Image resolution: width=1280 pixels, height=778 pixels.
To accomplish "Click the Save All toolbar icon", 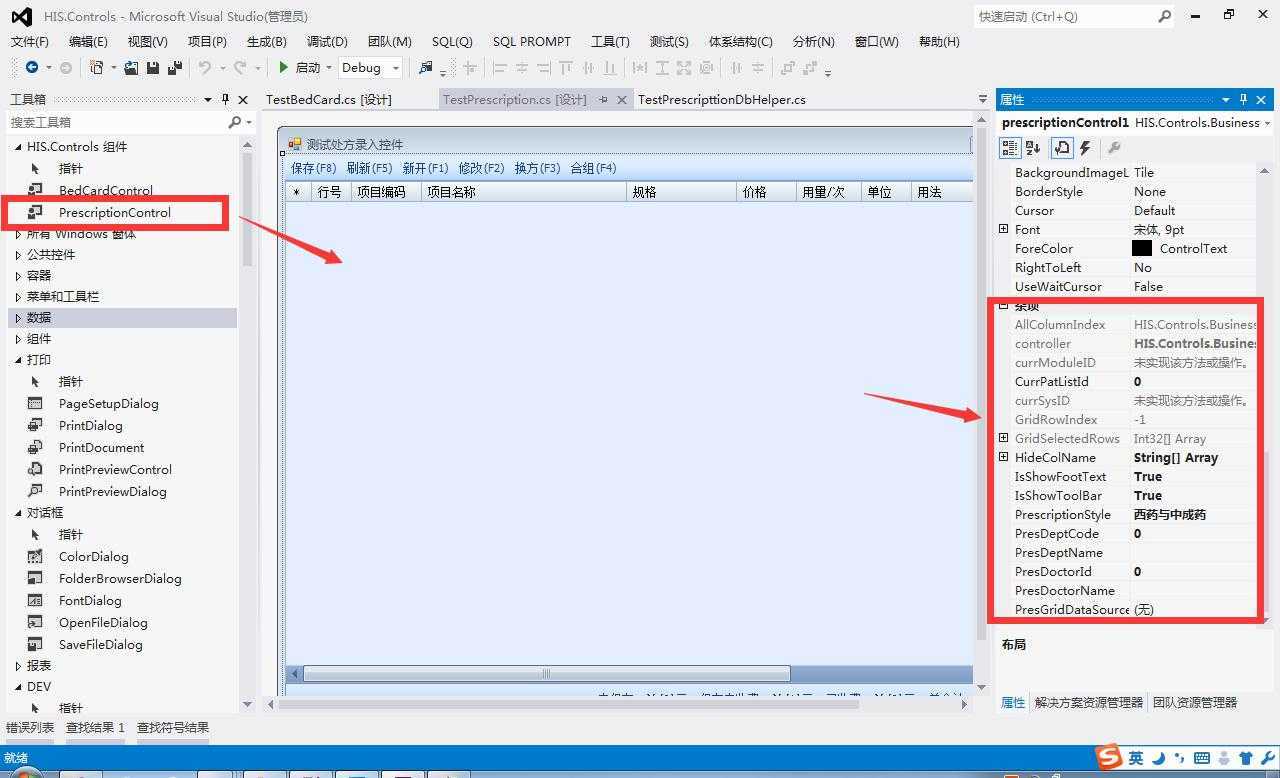I will pyautogui.click(x=175, y=67).
